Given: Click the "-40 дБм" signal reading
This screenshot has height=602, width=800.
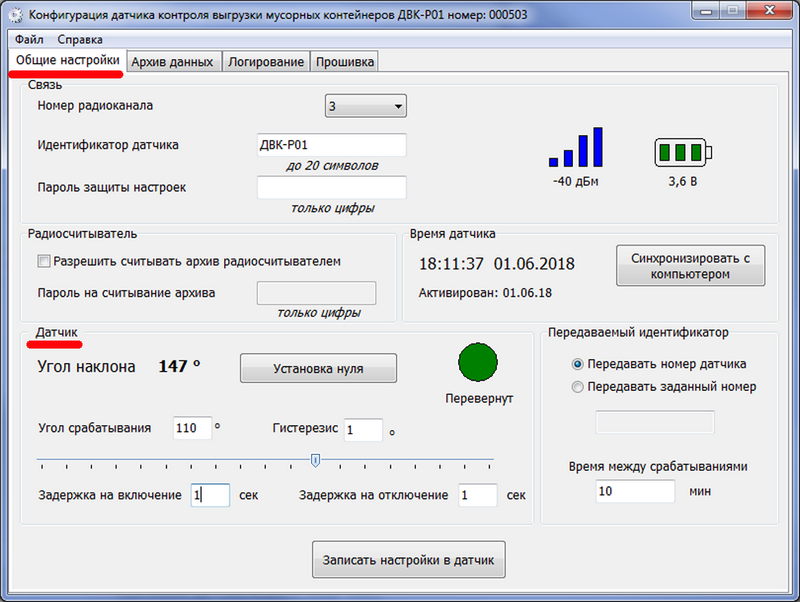Looking at the screenshot, I should [576, 182].
